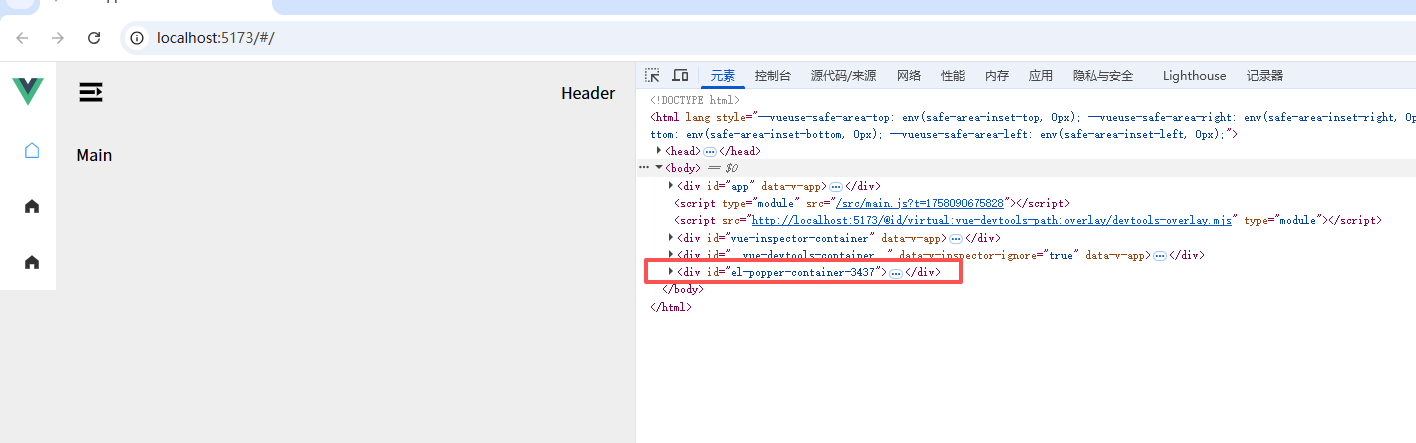Click the Main text in the page
This screenshot has width=1416, height=443.
pyautogui.click(x=95, y=155)
